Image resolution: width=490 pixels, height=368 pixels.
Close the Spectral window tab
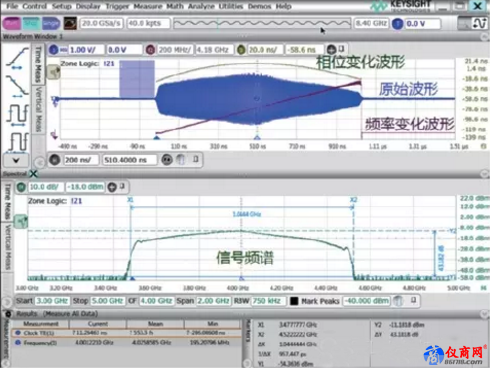[33, 174]
